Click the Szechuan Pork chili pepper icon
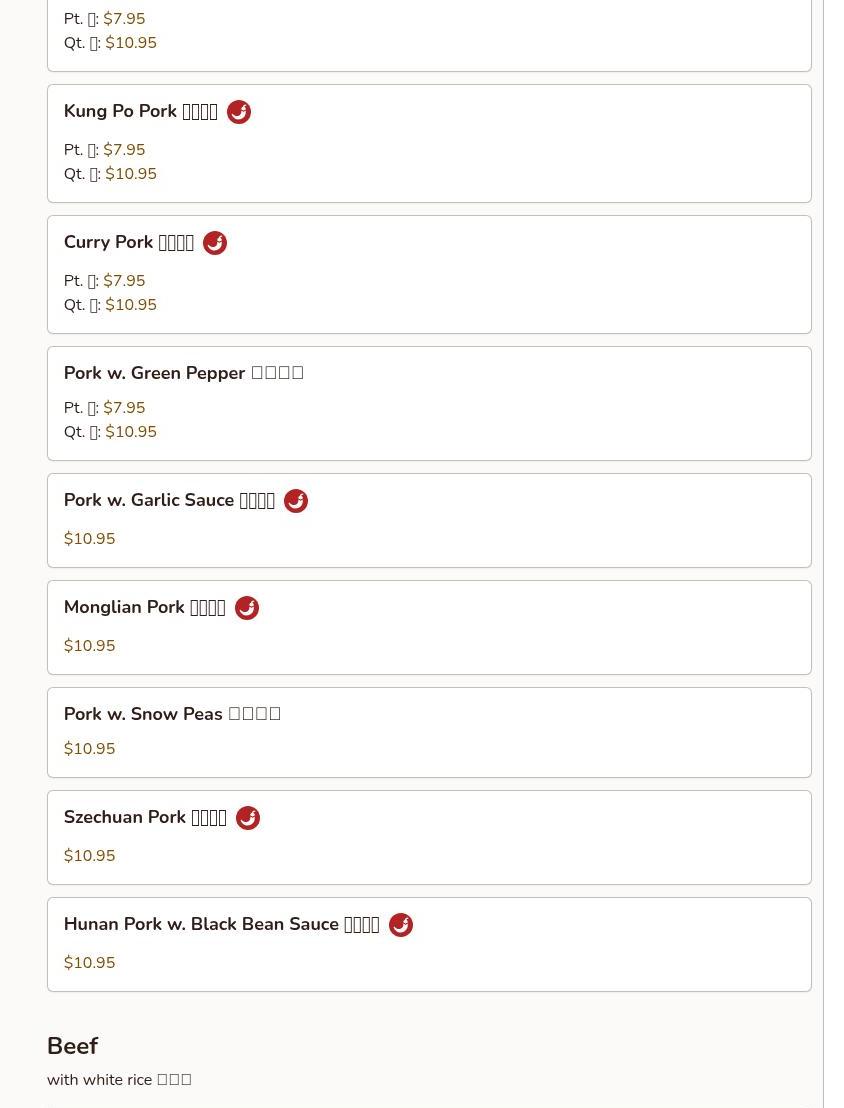The width and height of the screenshot is (844, 1108). [248, 818]
